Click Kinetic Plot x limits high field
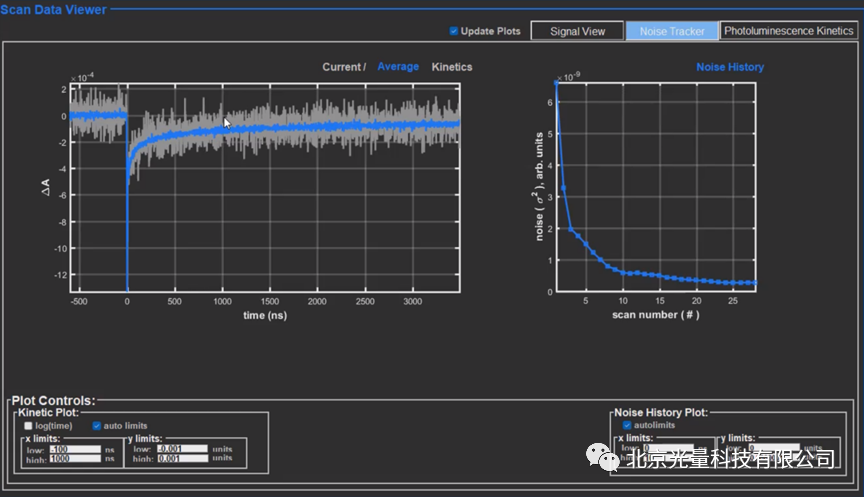Image resolution: width=864 pixels, height=497 pixels. coord(75,458)
